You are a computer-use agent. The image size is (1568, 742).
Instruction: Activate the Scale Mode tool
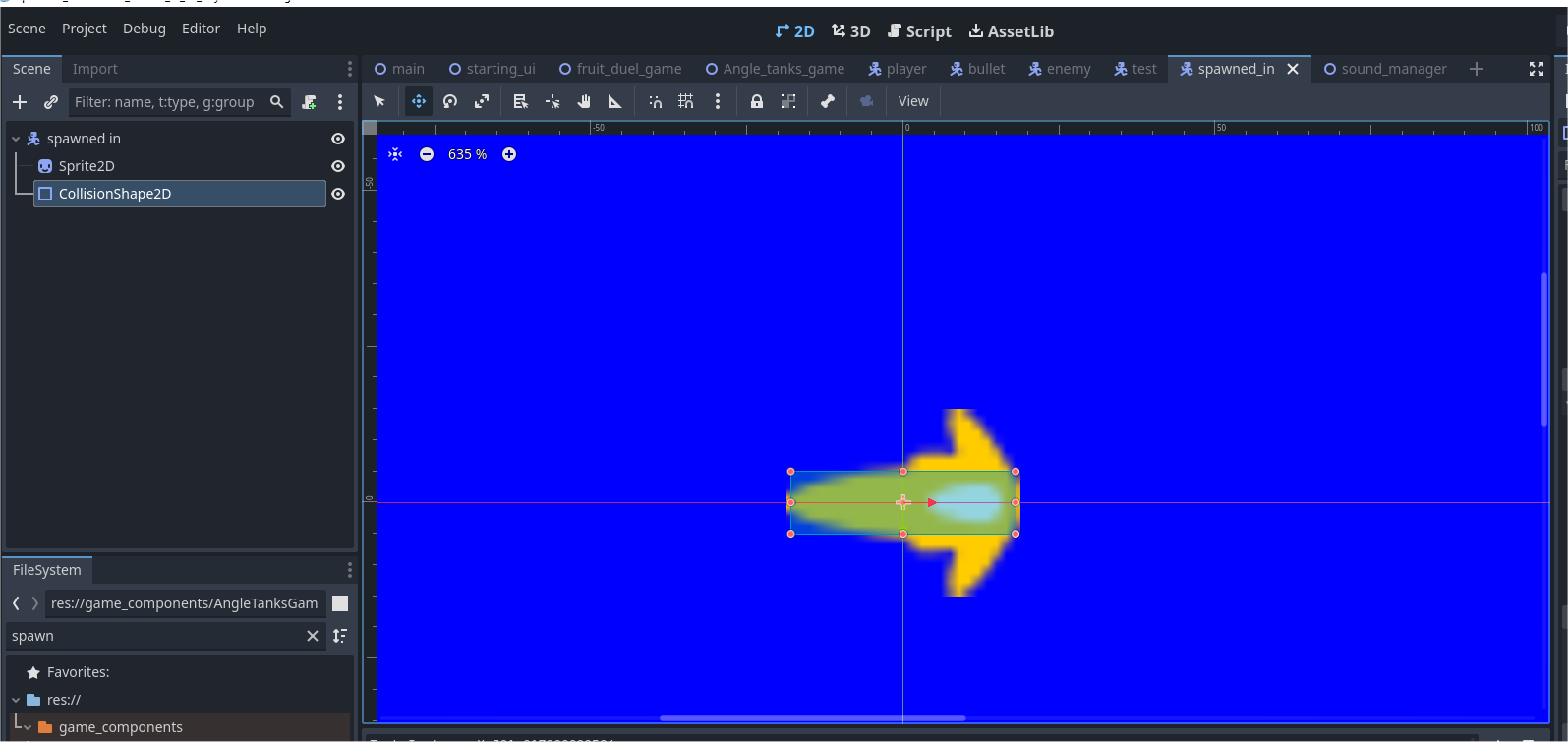[482, 101]
